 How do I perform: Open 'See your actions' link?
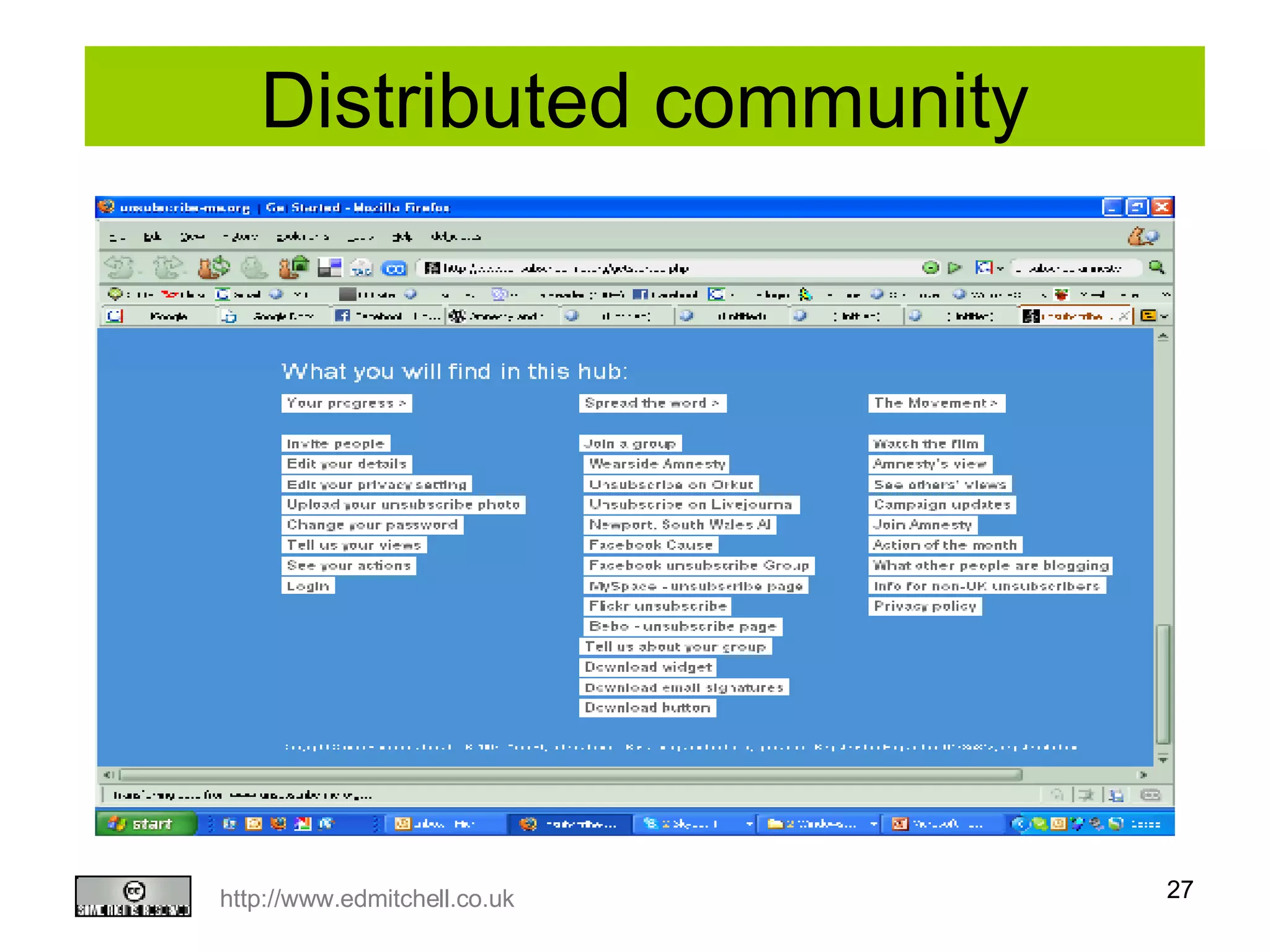pyautogui.click(x=349, y=566)
